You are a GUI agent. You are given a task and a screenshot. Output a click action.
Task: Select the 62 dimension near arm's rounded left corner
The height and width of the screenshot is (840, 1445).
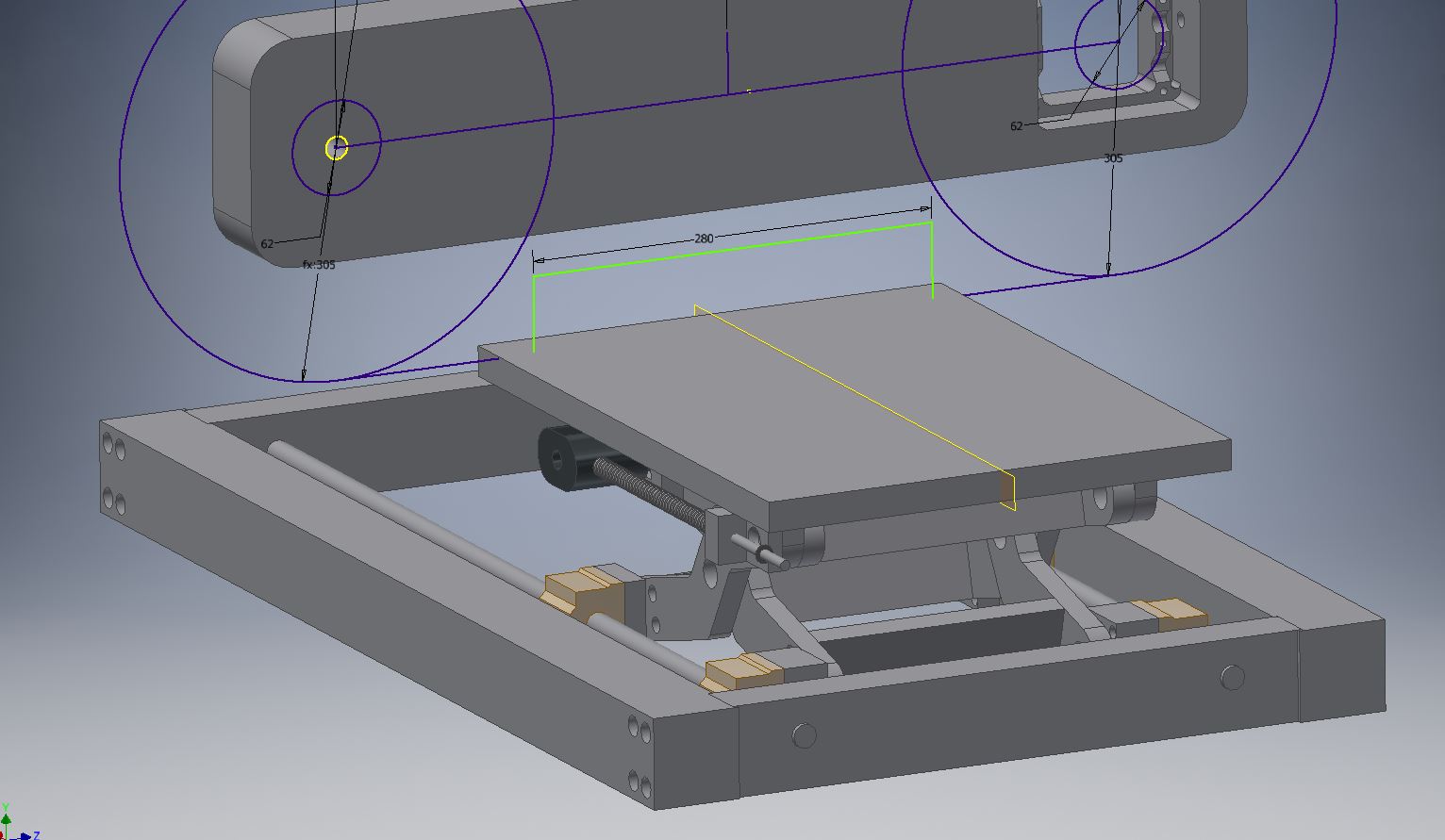pyautogui.click(x=267, y=243)
